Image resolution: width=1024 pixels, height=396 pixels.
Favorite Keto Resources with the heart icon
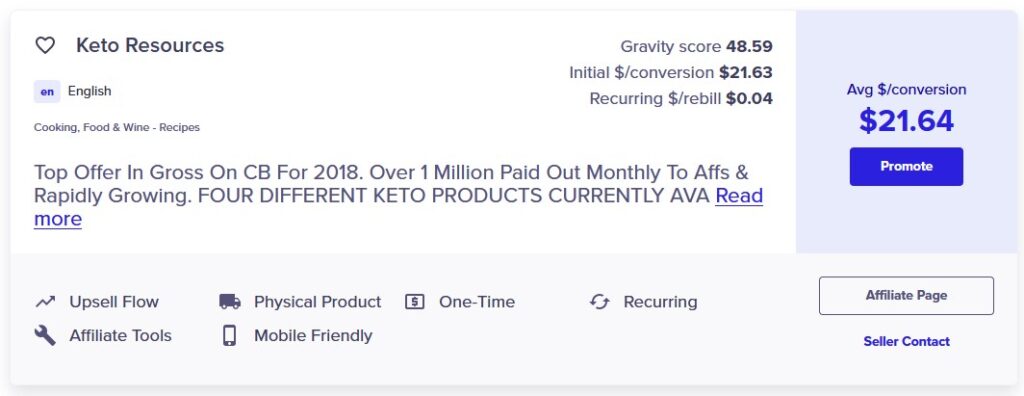point(44,45)
